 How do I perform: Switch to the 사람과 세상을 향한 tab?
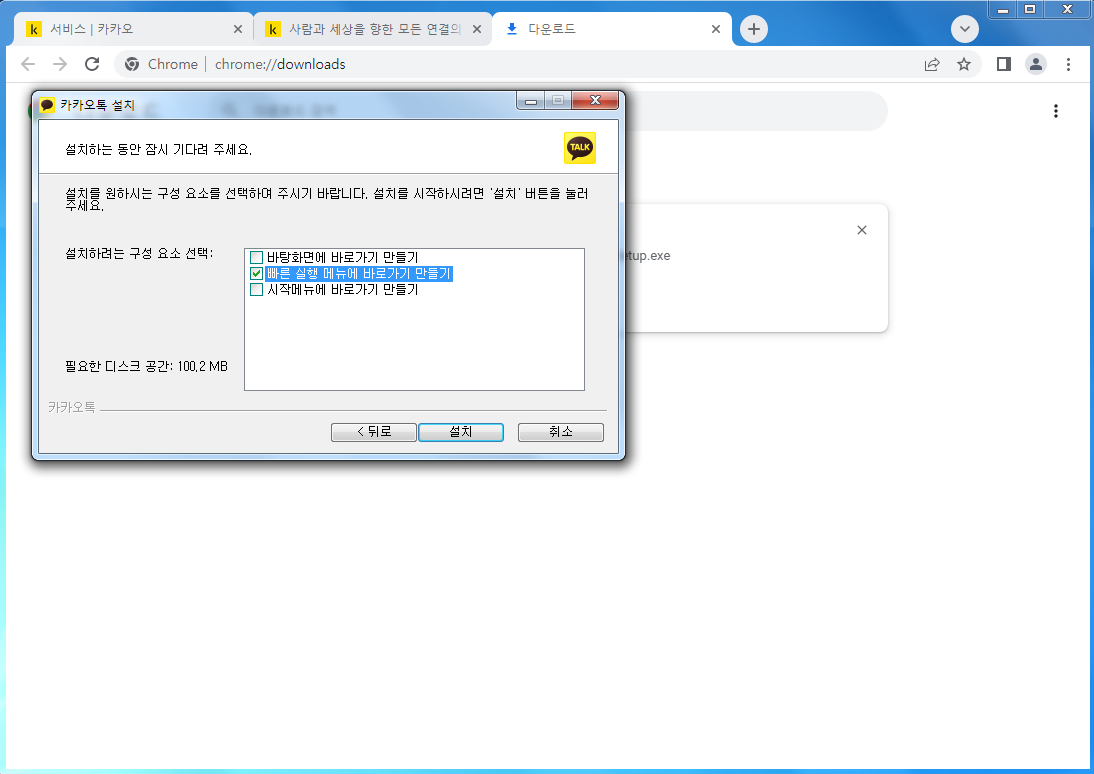point(373,29)
